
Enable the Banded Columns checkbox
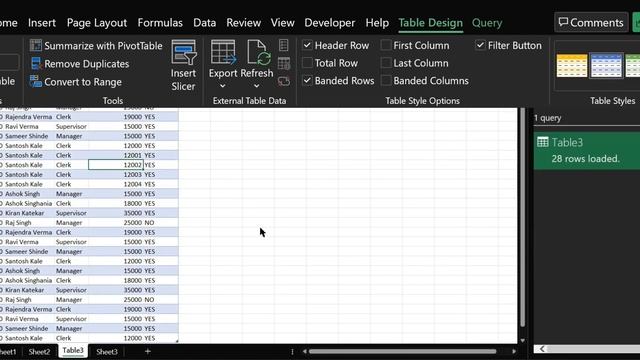[386, 80]
